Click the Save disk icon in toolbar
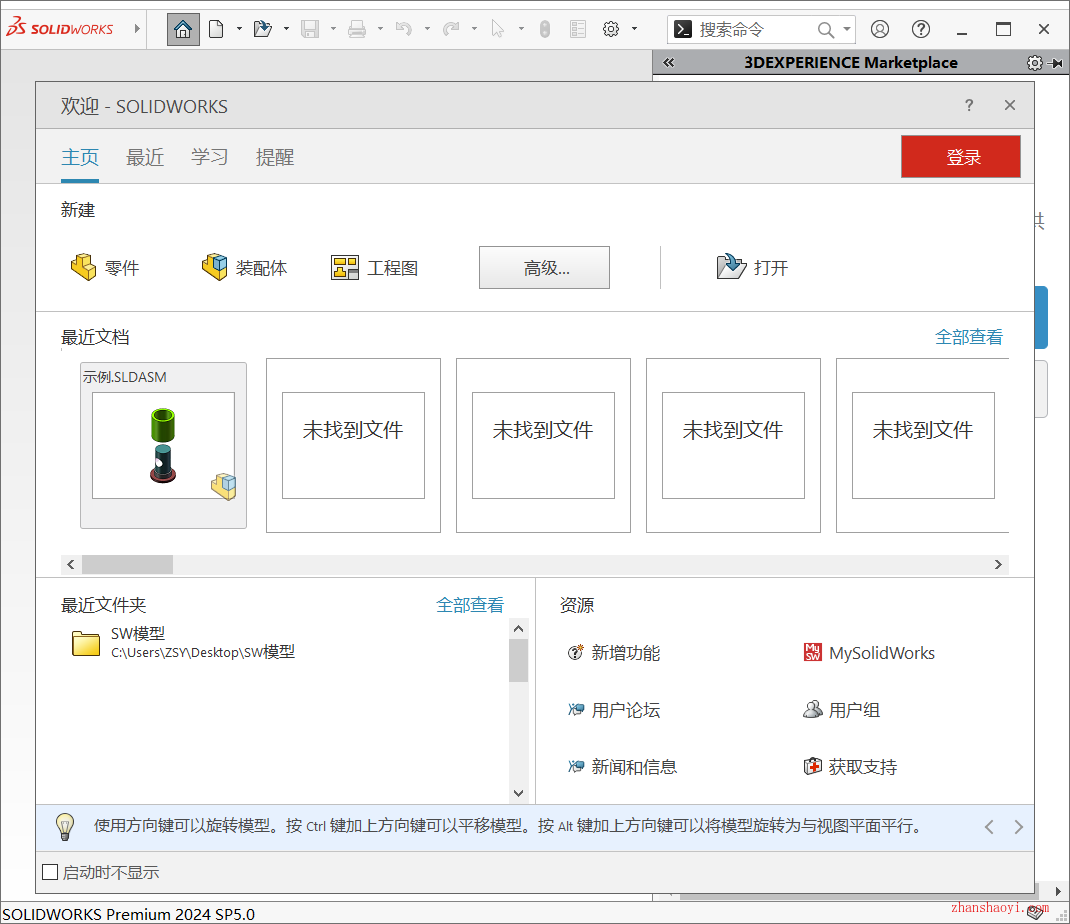The height and width of the screenshot is (924, 1070). 310,29
